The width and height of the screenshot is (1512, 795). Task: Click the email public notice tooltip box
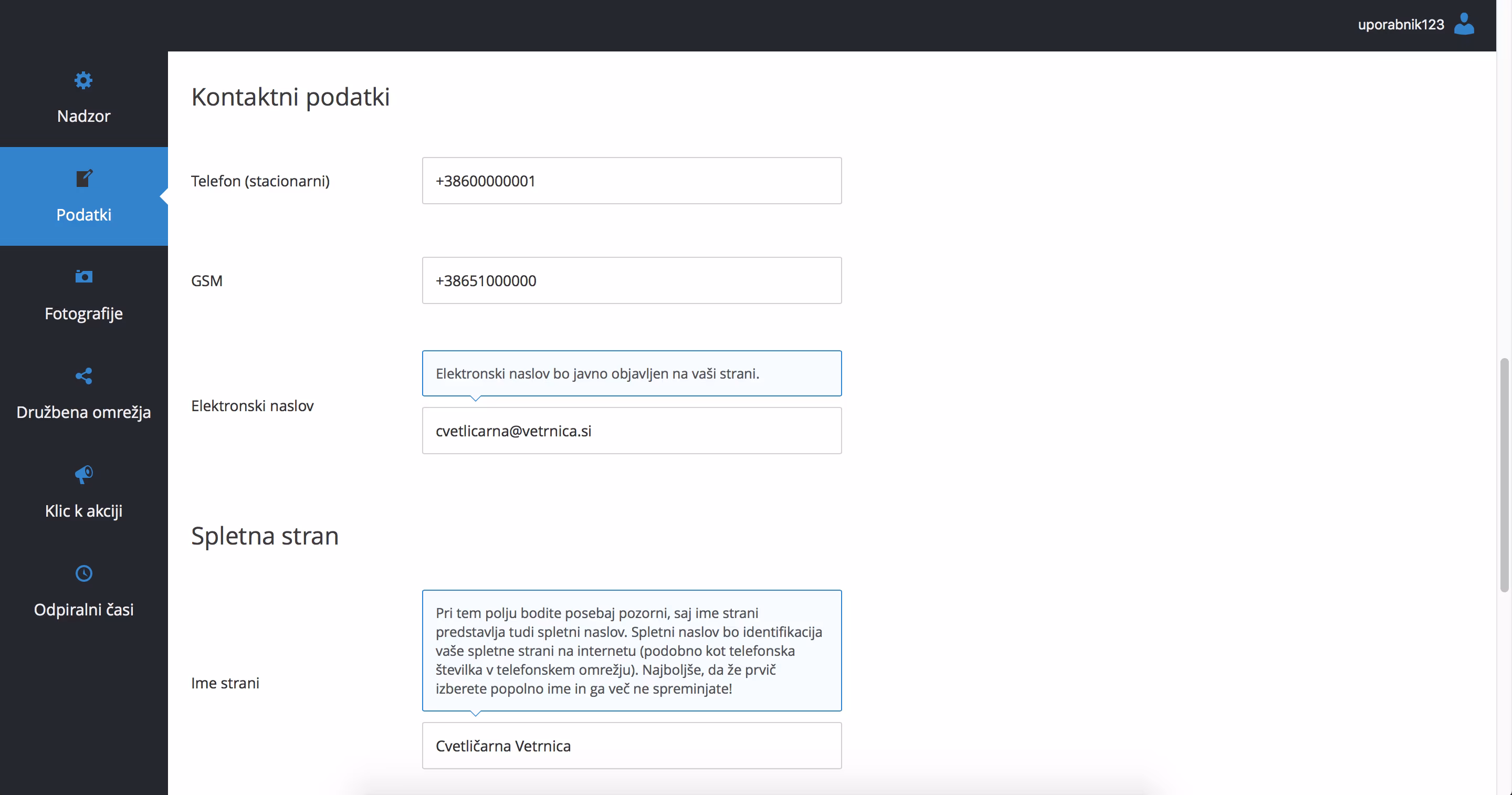pyautogui.click(x=632, y=373)
